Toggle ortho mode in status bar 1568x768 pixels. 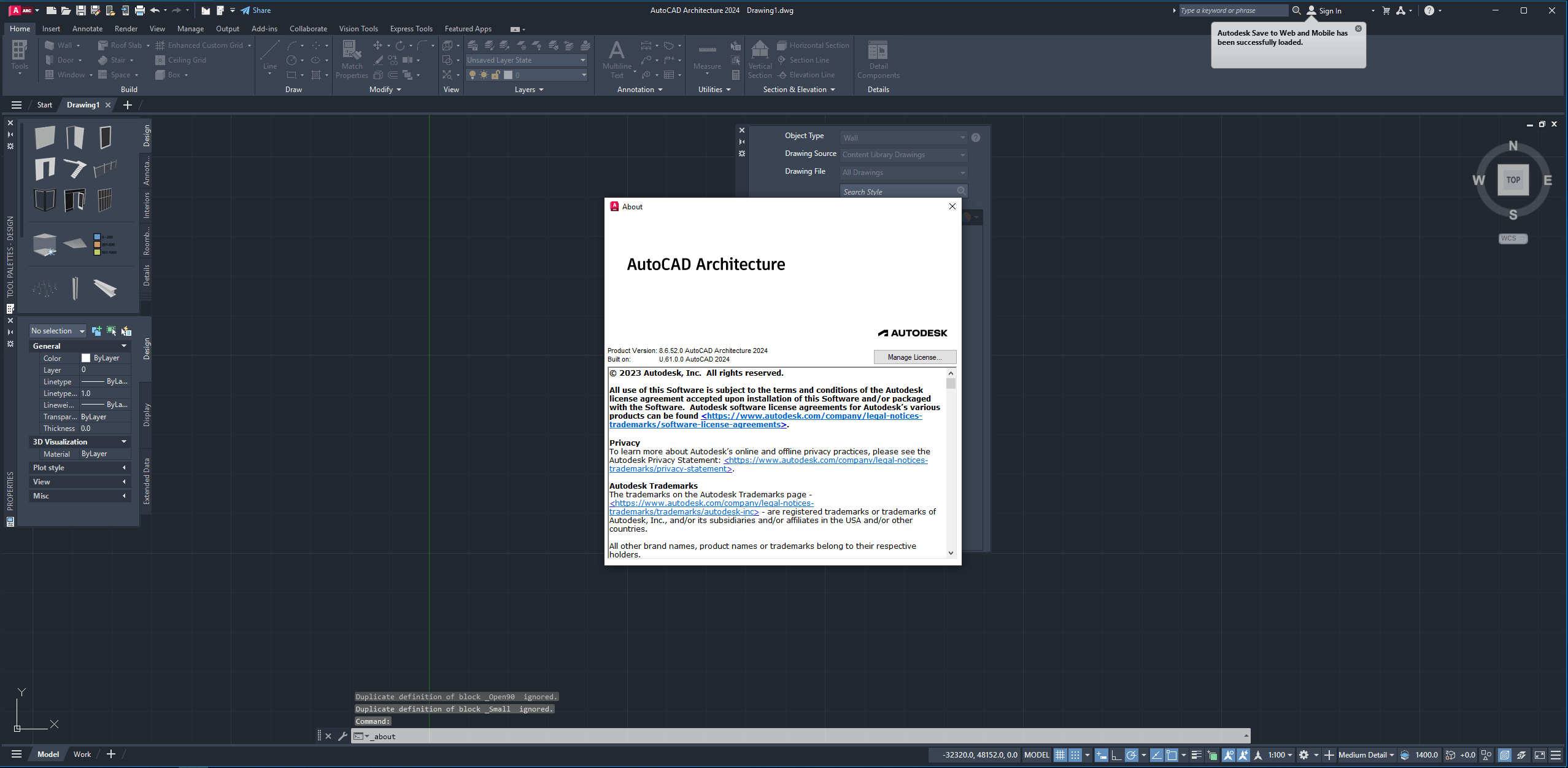(x=1116, y=755)
